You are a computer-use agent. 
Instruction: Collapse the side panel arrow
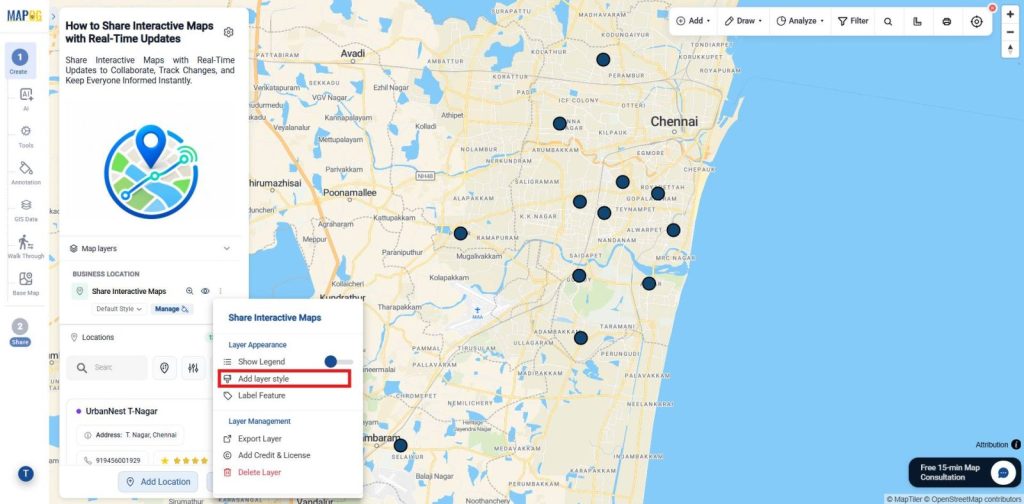click(x=52, y=16)
